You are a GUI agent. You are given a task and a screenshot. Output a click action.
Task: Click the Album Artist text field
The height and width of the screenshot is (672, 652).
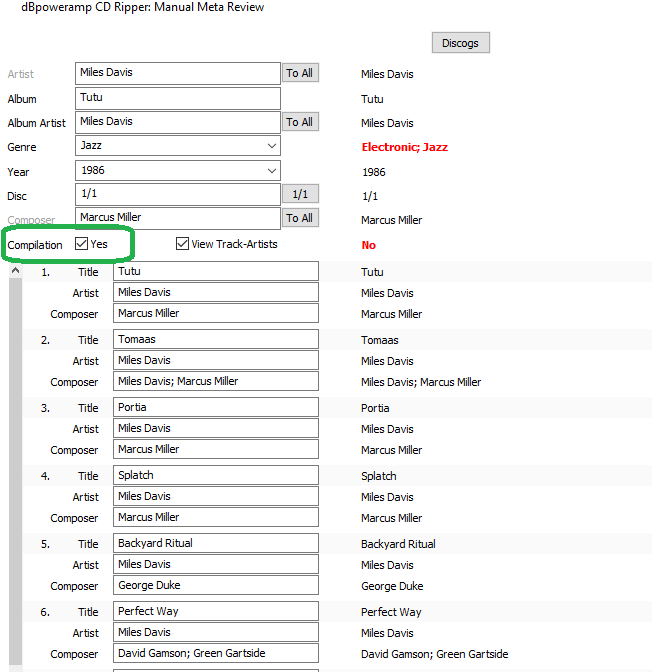pos(177,122)
